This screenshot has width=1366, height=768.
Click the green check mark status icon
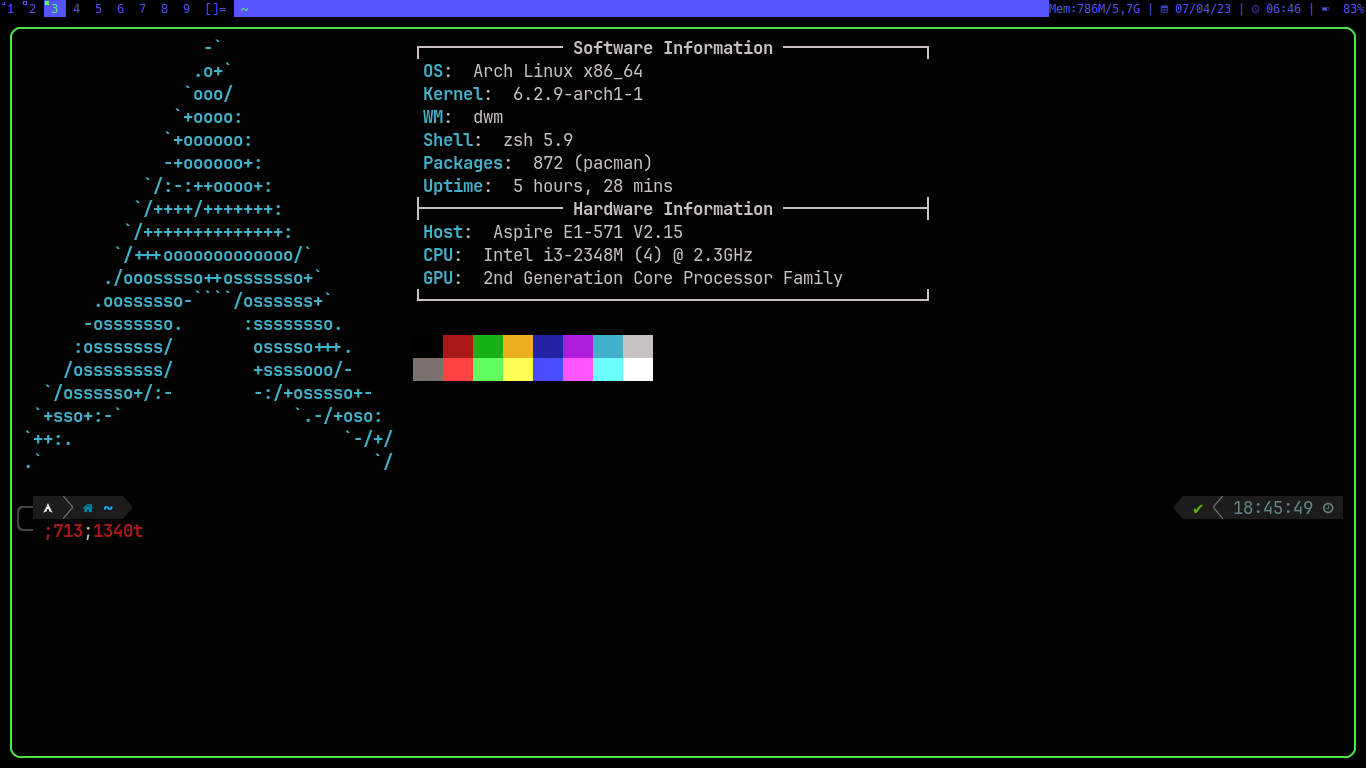coord(1198,508)
